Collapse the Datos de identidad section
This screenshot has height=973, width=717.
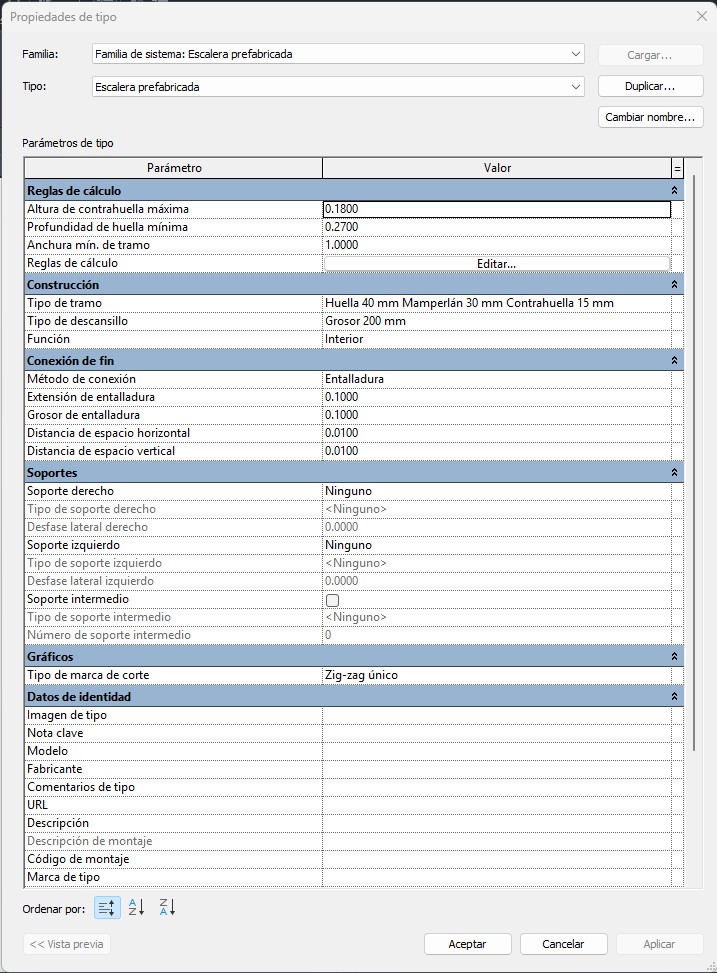(675, 697)
